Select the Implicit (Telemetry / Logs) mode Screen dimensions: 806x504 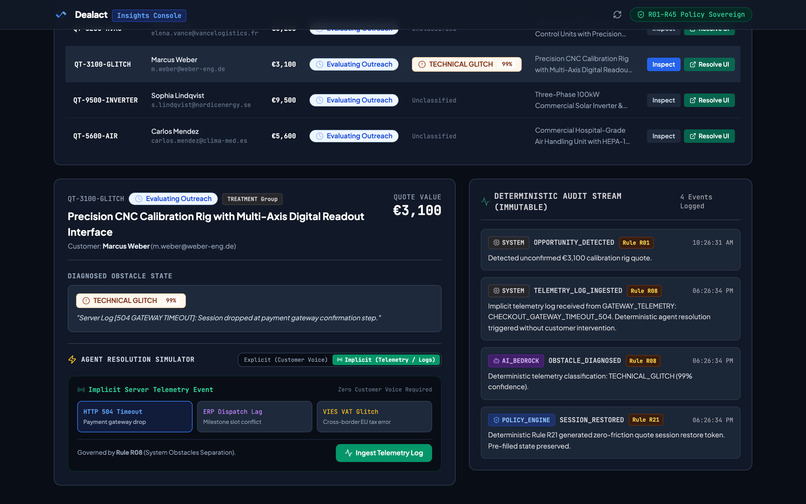point(386,360)
